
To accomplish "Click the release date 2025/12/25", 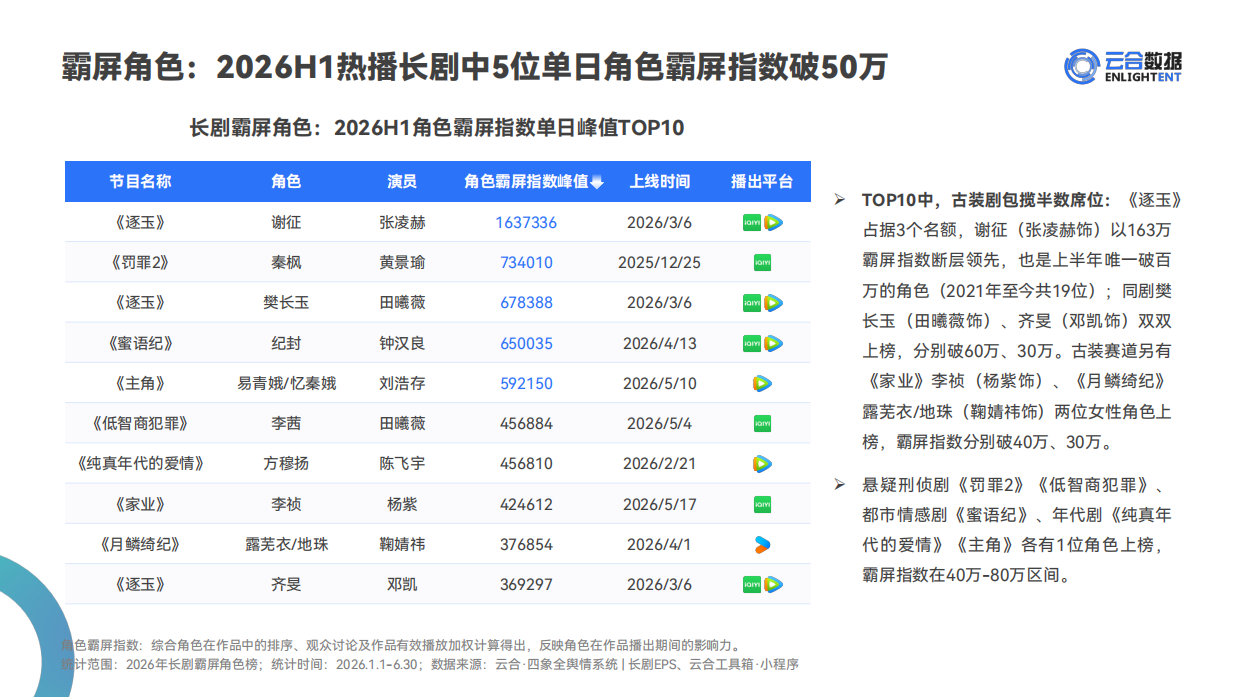I will click(659, 263).
